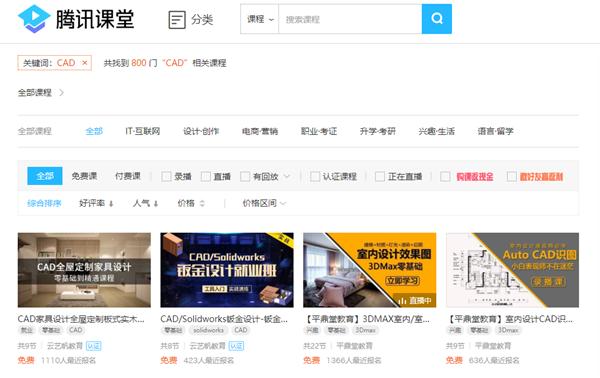This screenshot has height=378, width=600.
Task: Click the 3Dmax tag under the 3DMAX course
Action: pyautogui.click(x=365, y=330)
